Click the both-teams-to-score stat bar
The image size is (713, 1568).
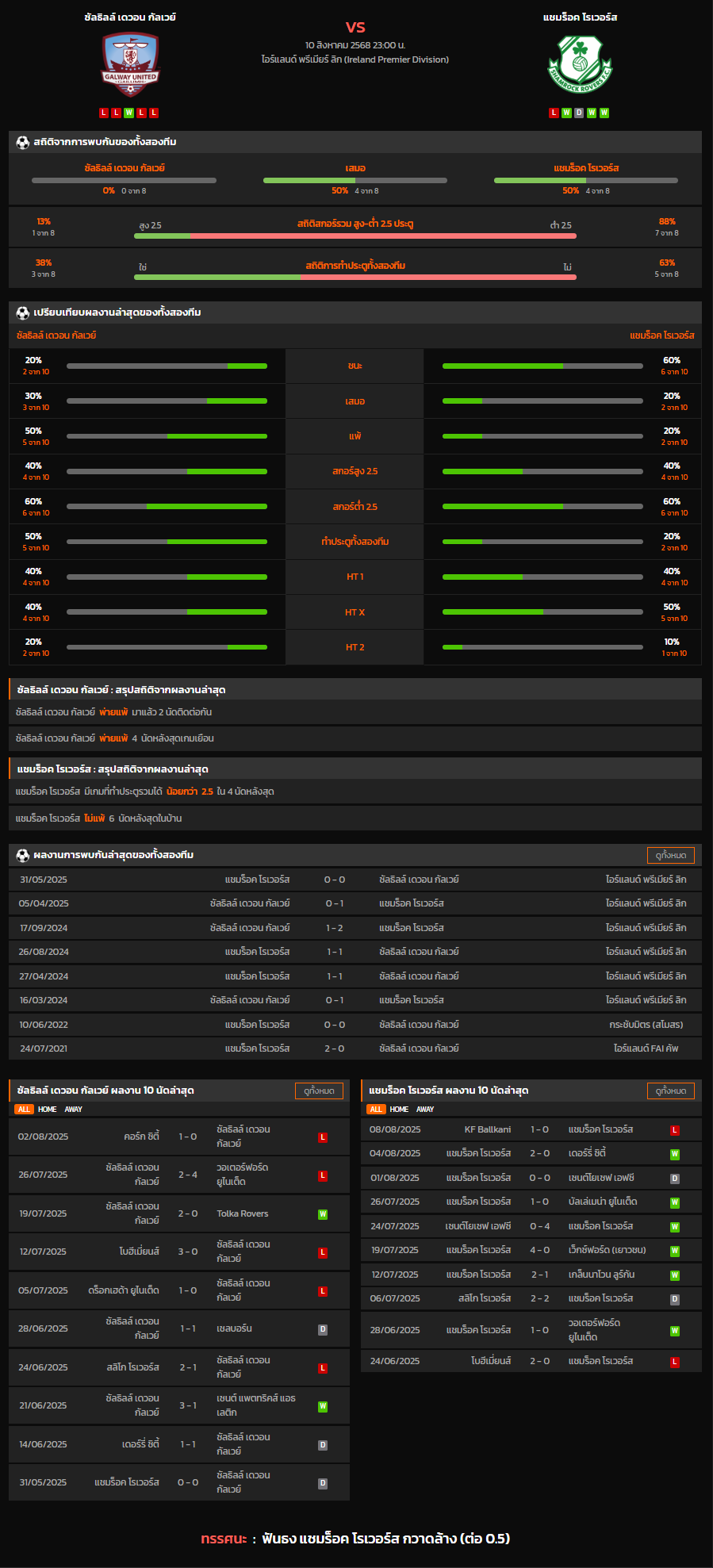(x=355, y=277)
